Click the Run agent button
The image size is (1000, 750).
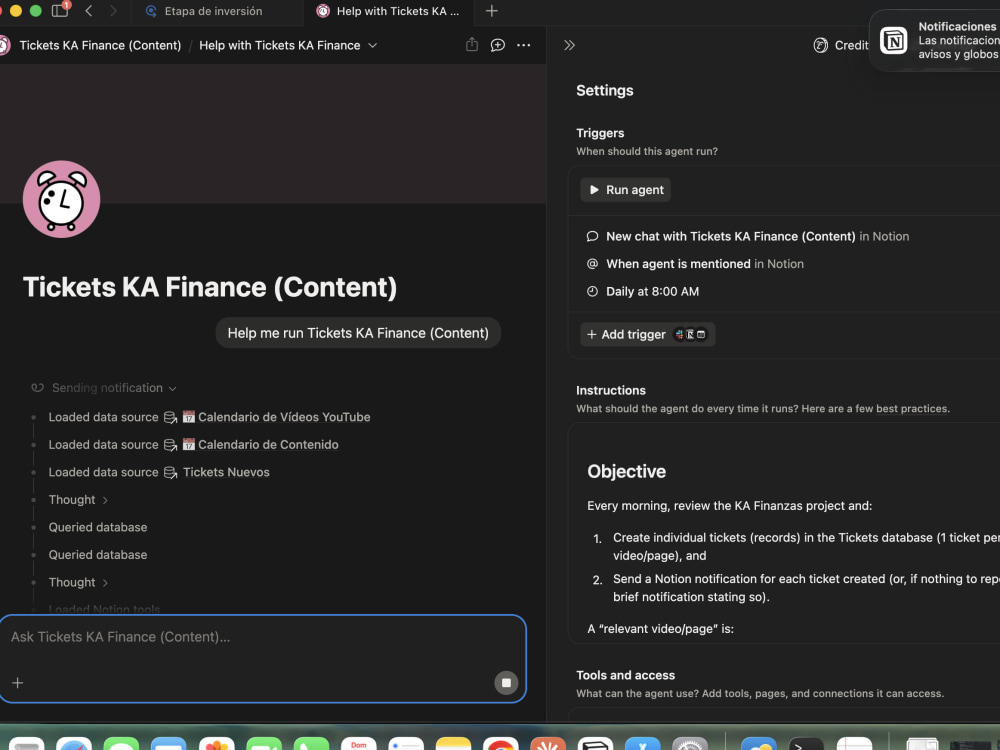(625, 190)
